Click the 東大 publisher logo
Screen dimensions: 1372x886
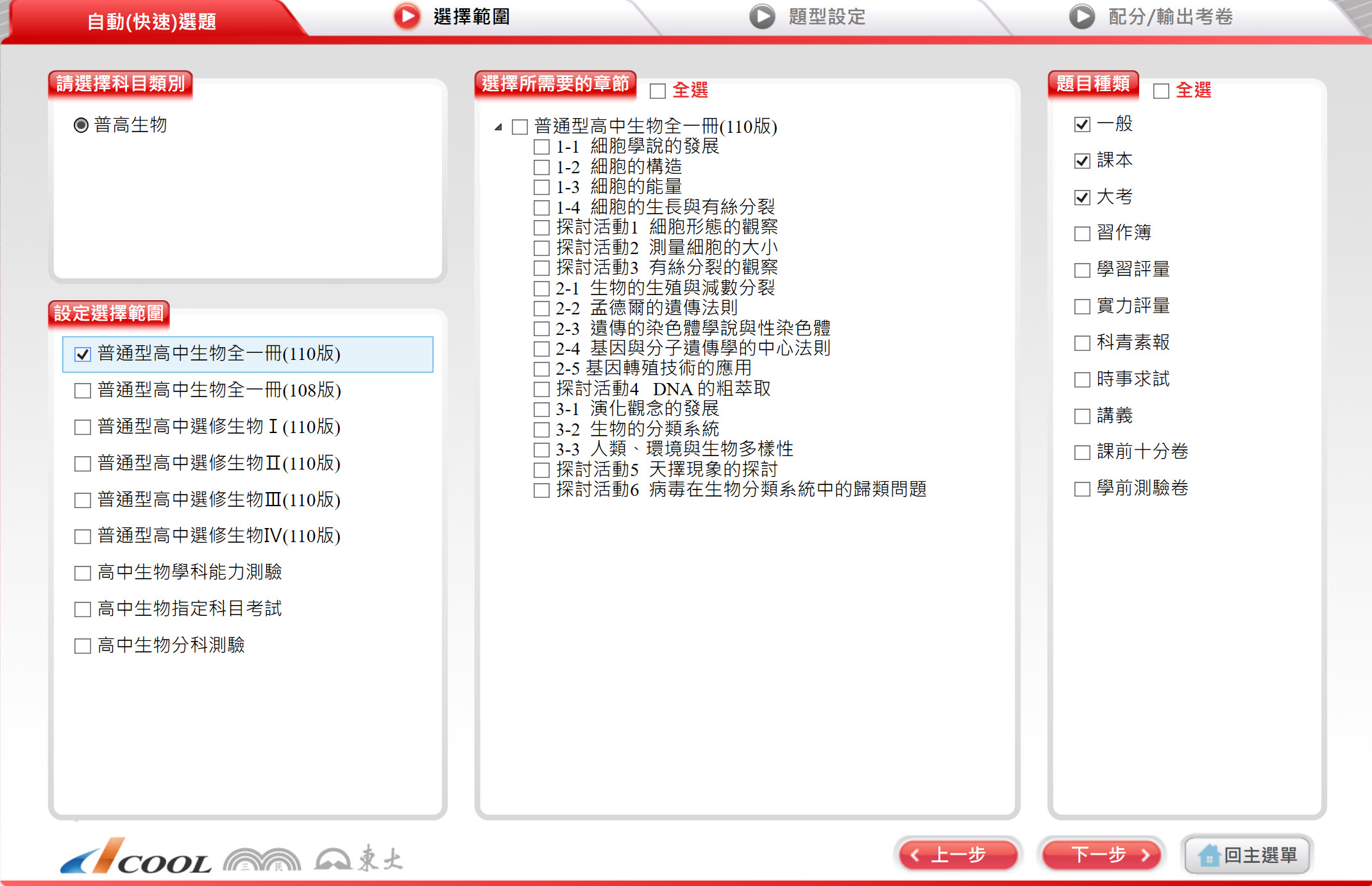(359, 858)
